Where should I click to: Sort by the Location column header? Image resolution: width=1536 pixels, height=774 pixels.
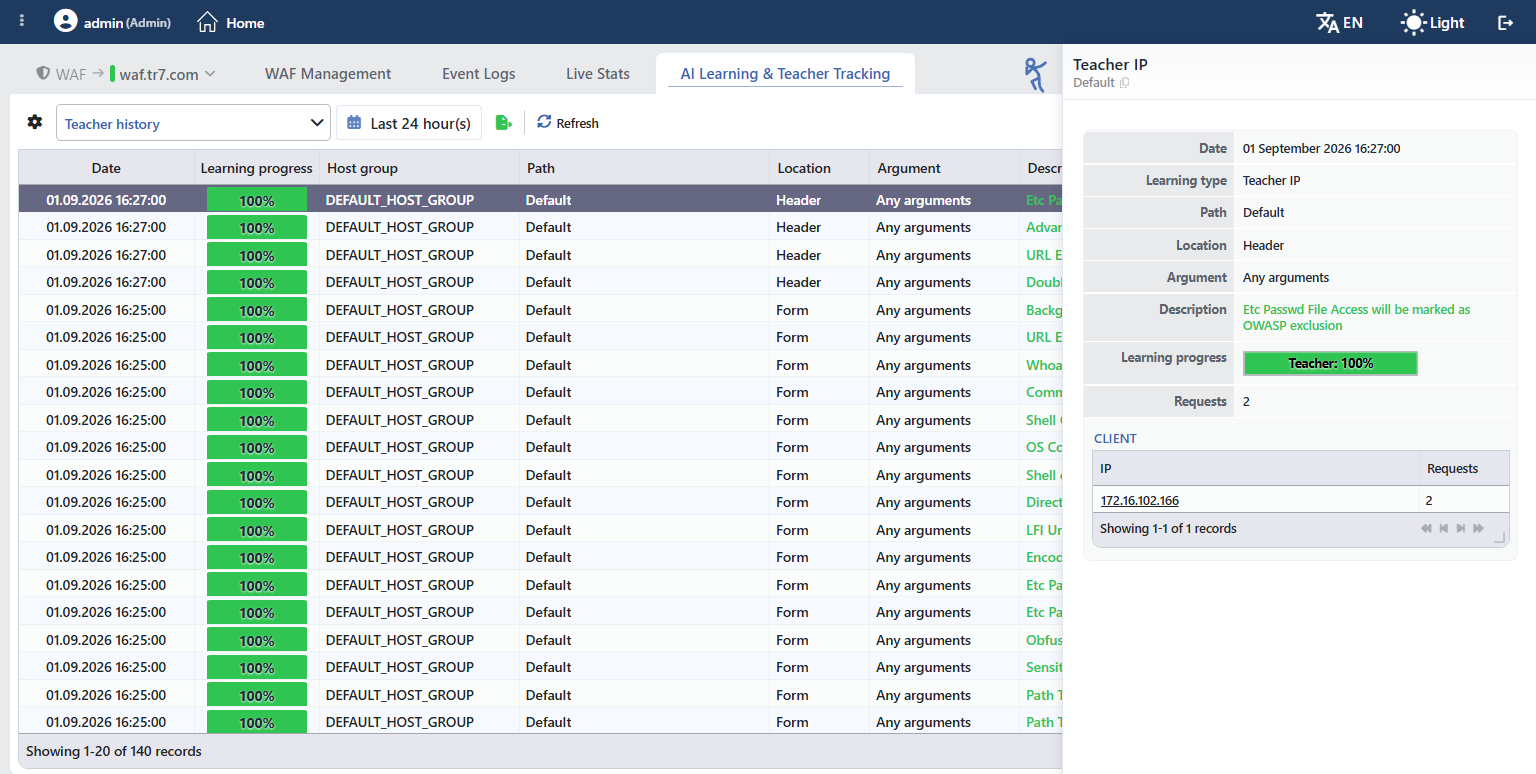pyautogui.click(x=820, y=168)
